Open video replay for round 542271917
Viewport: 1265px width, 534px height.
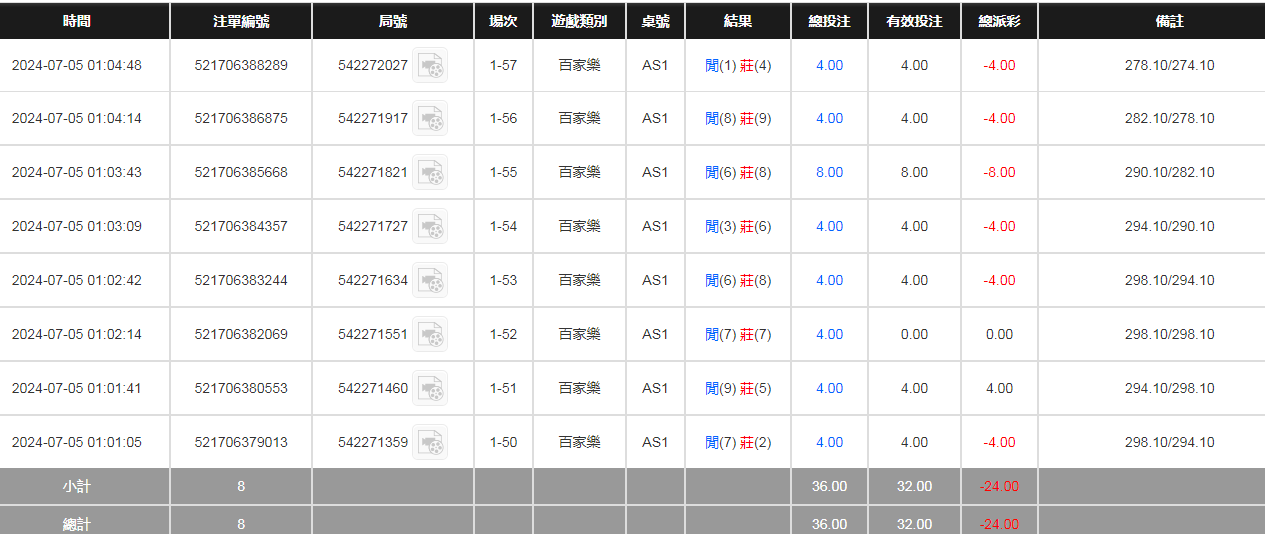coord(430,119)
